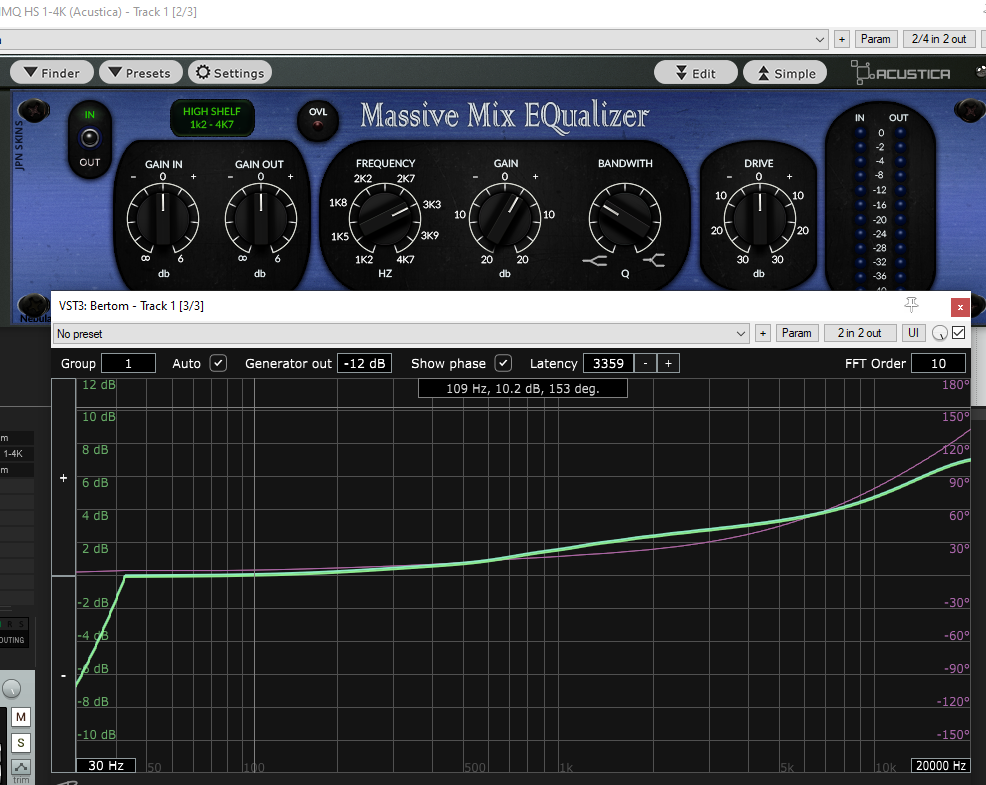Zoom out the dB range with minus
Image resolution: width=986 pixels, height=785 pixels.
[x=64, y=675]
